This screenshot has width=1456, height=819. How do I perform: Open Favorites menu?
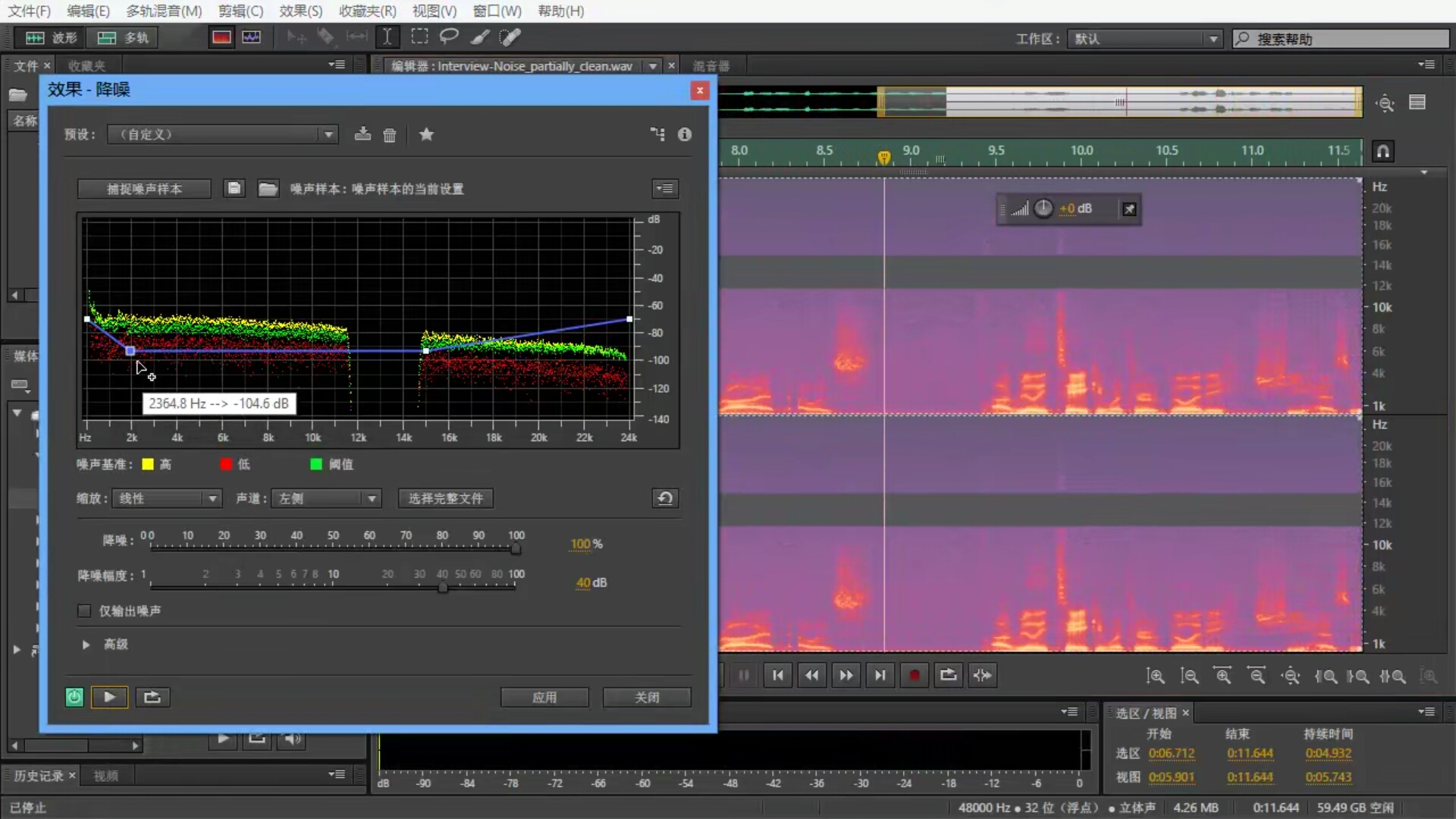367,11
